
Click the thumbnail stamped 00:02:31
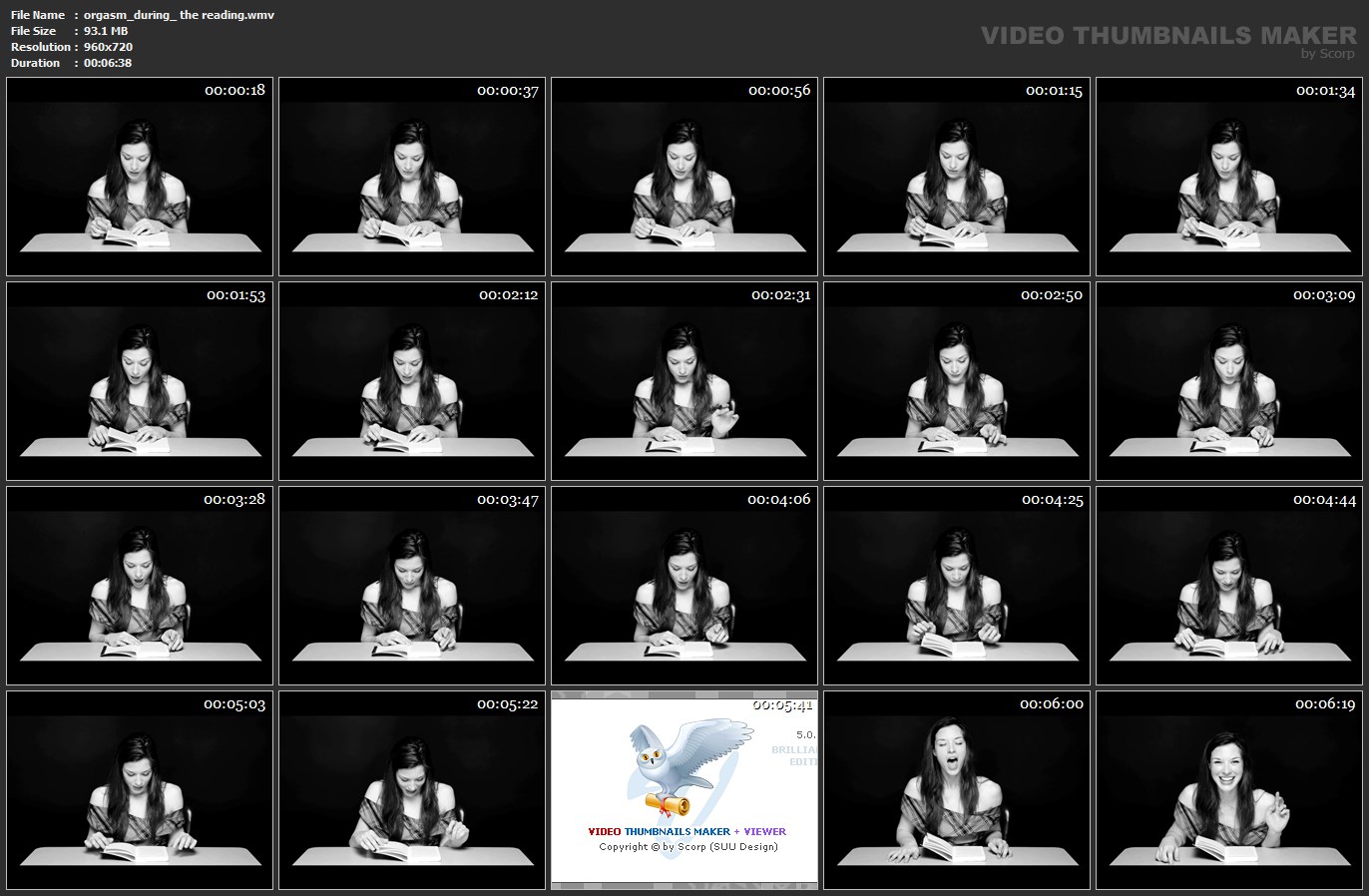tap(684, 381)
